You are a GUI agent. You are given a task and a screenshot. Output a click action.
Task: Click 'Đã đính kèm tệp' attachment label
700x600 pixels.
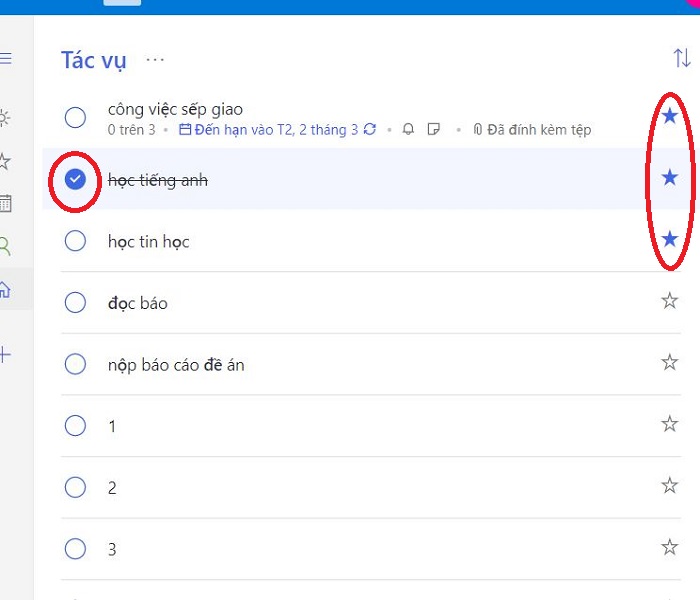coord(539,130)
